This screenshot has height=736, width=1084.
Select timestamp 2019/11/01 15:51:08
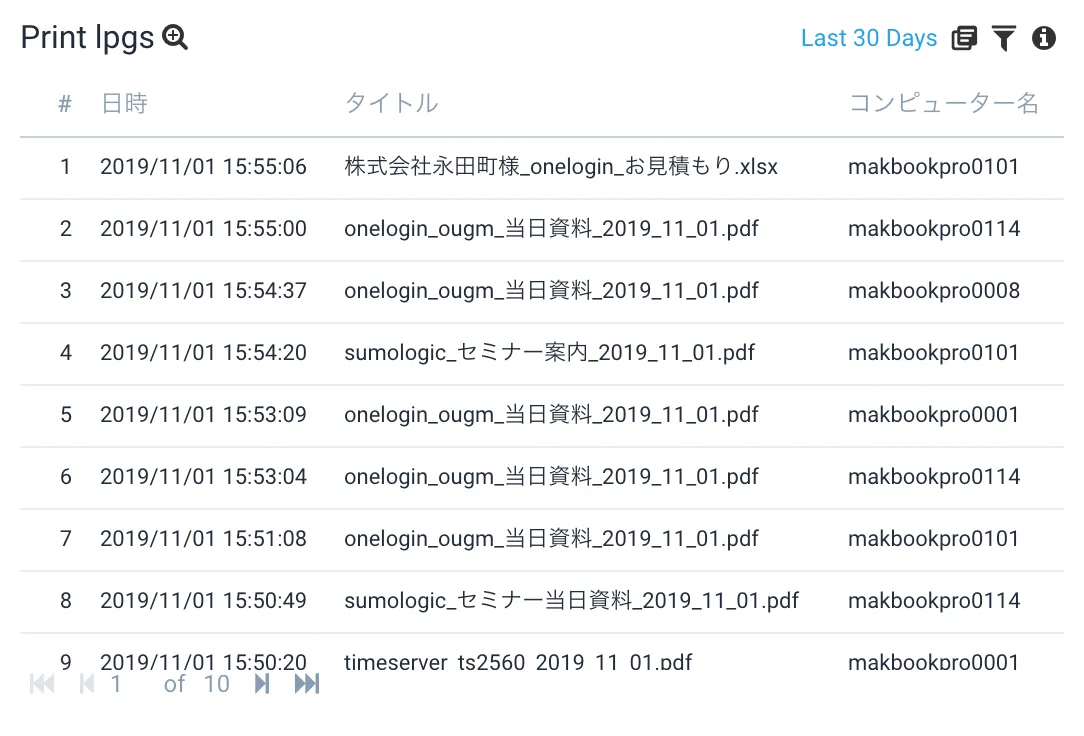[x=203, y=538]
